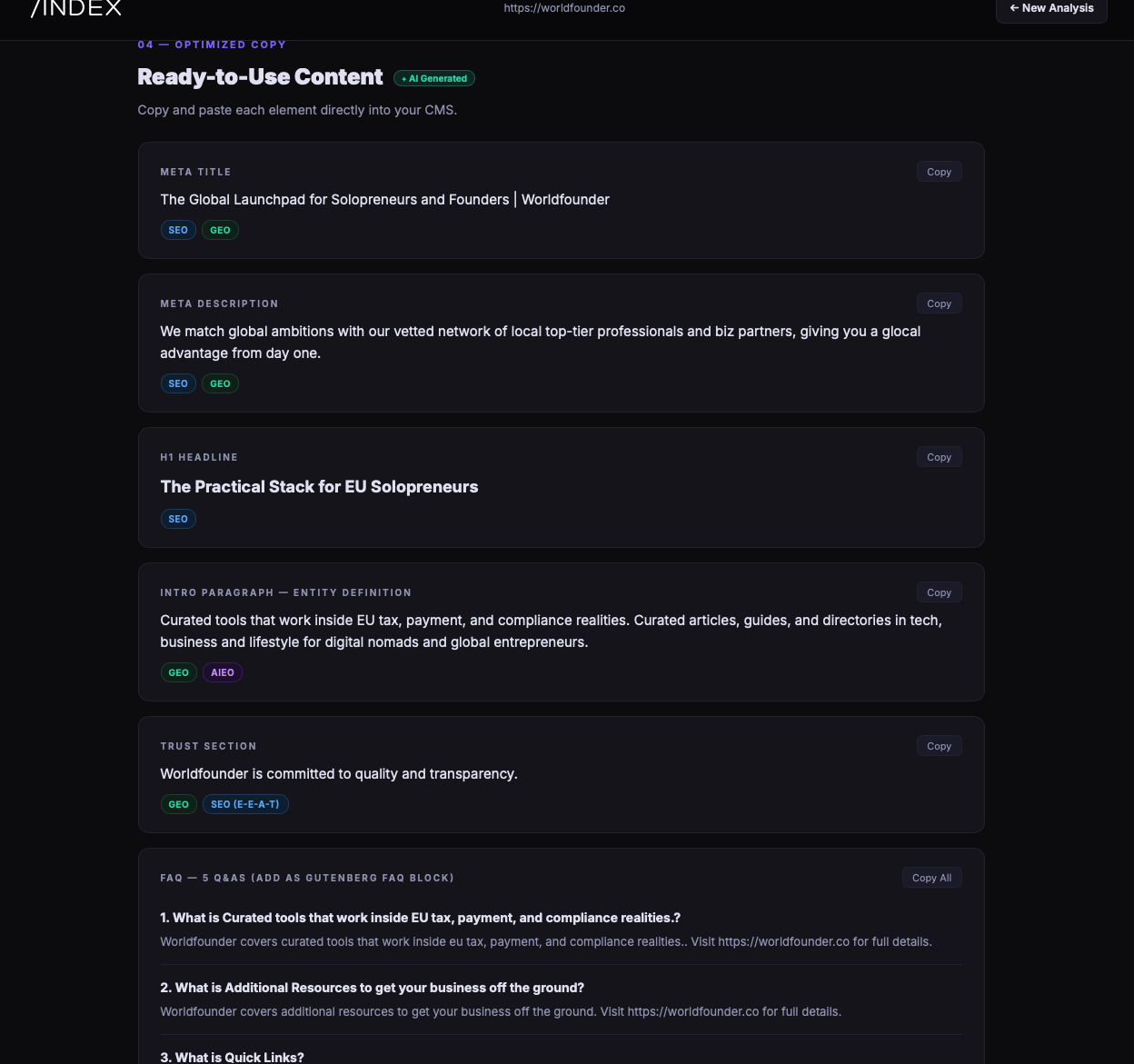Click the SEO tag under H1 Headline
Screen dimensions: 1134x1064
pyautogui.click(x=178, y=519)
